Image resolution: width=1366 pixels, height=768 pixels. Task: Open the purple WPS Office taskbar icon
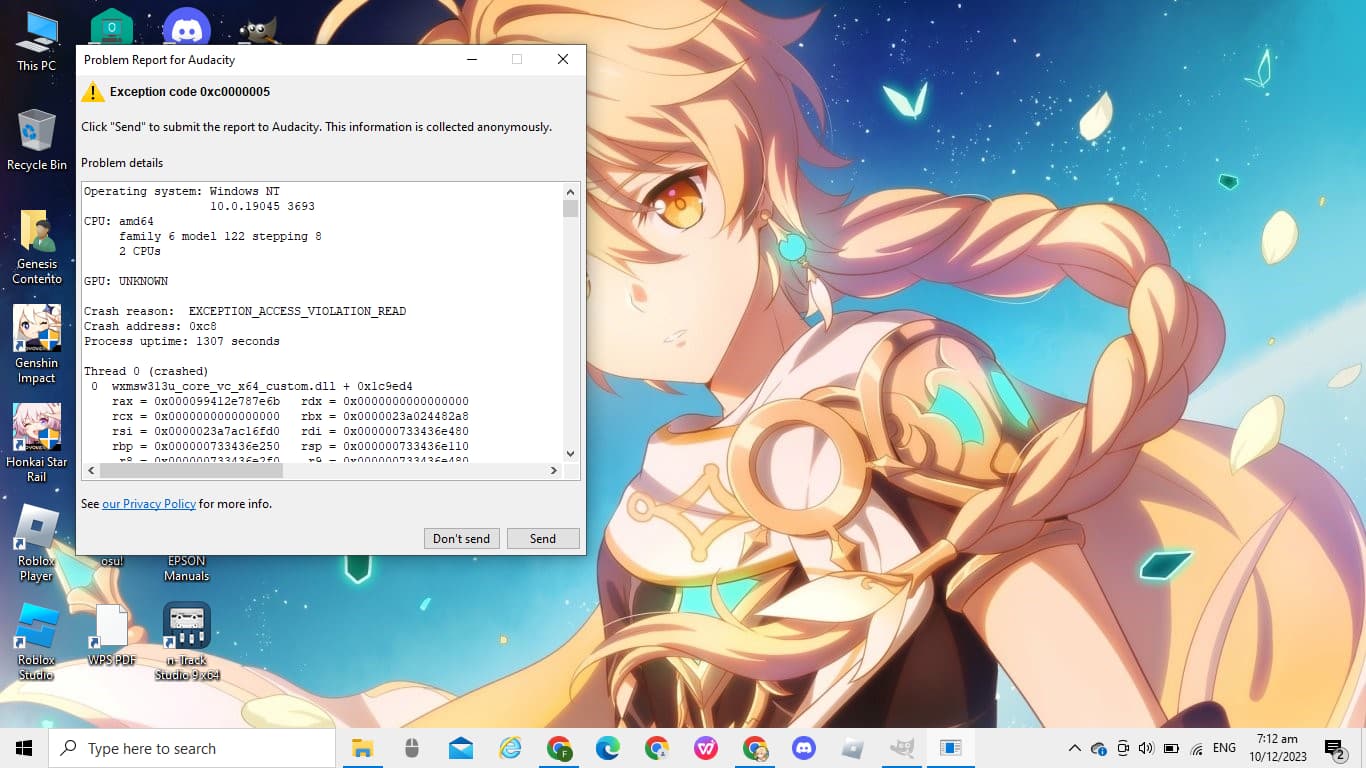[x=706, y=748]
